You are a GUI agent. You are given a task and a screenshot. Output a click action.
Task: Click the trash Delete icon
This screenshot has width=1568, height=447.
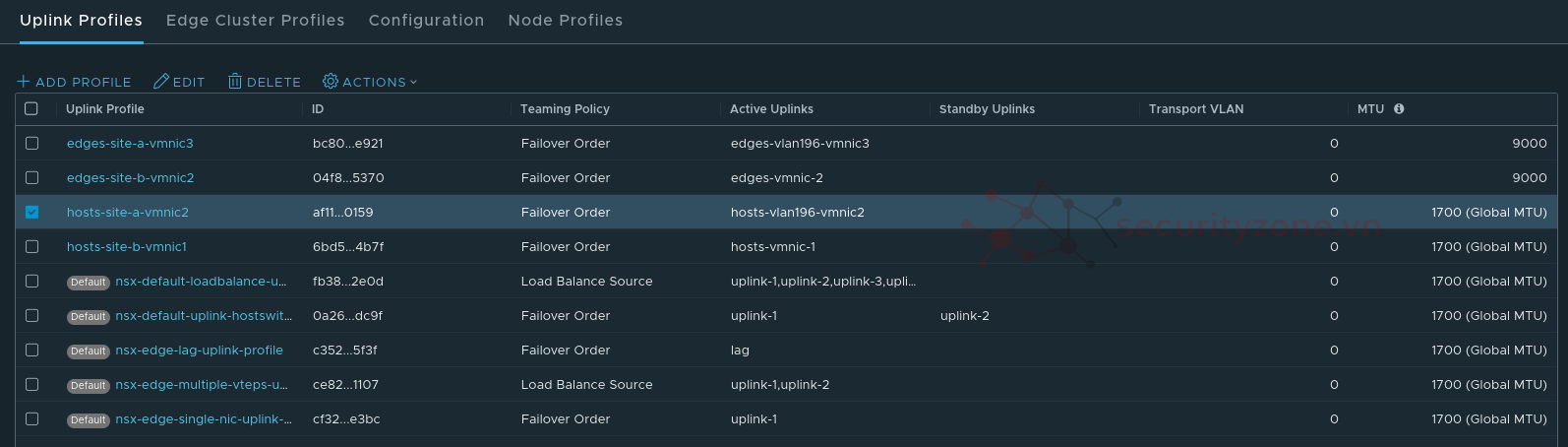click(x=235, y=82)
